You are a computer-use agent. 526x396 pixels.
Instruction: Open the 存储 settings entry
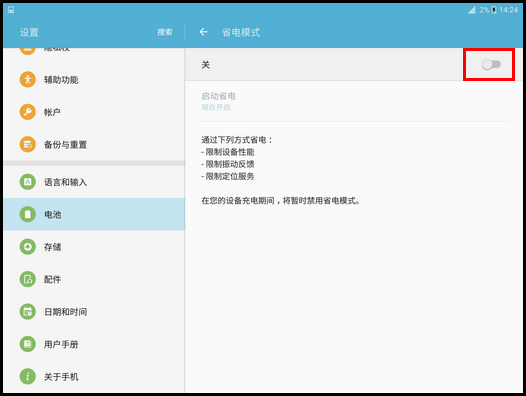[x=94, y=247]
